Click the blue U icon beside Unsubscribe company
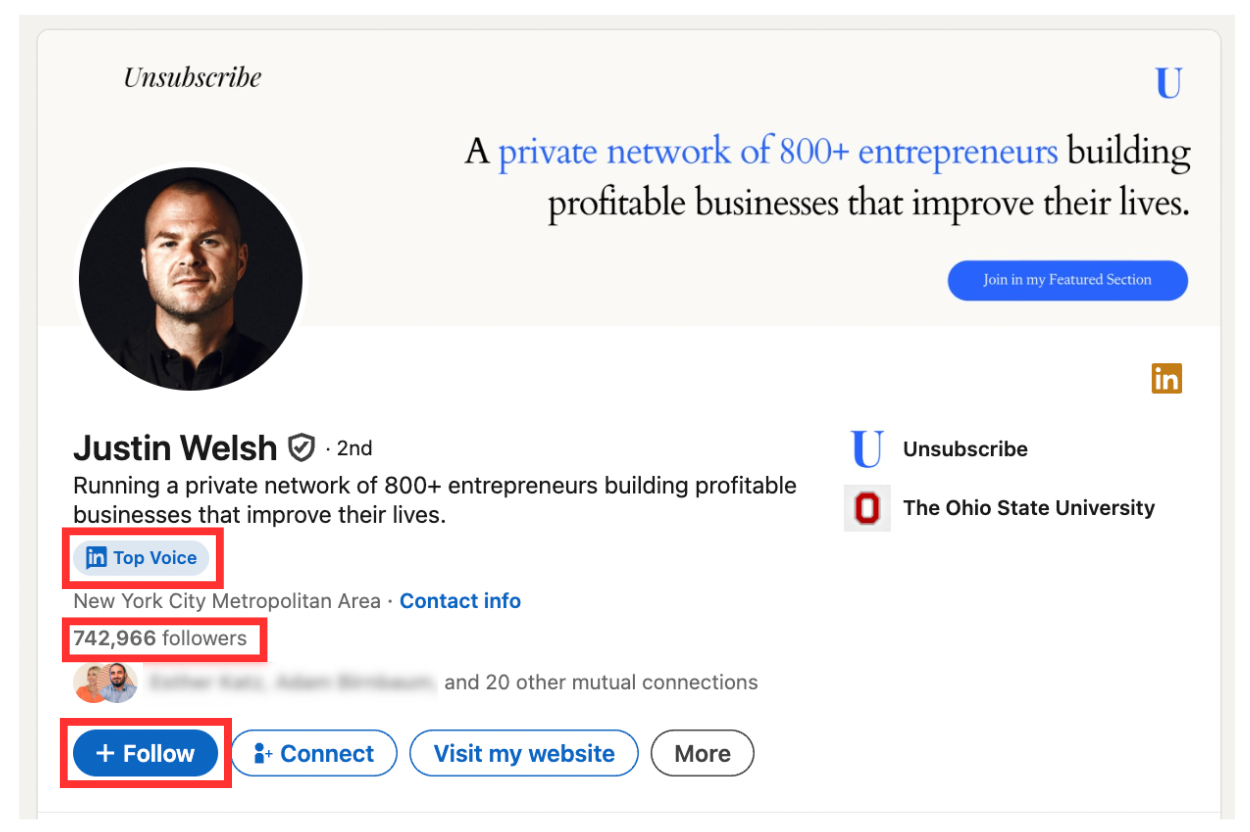This screenshot has height=832, width=1250. [866, 449]
